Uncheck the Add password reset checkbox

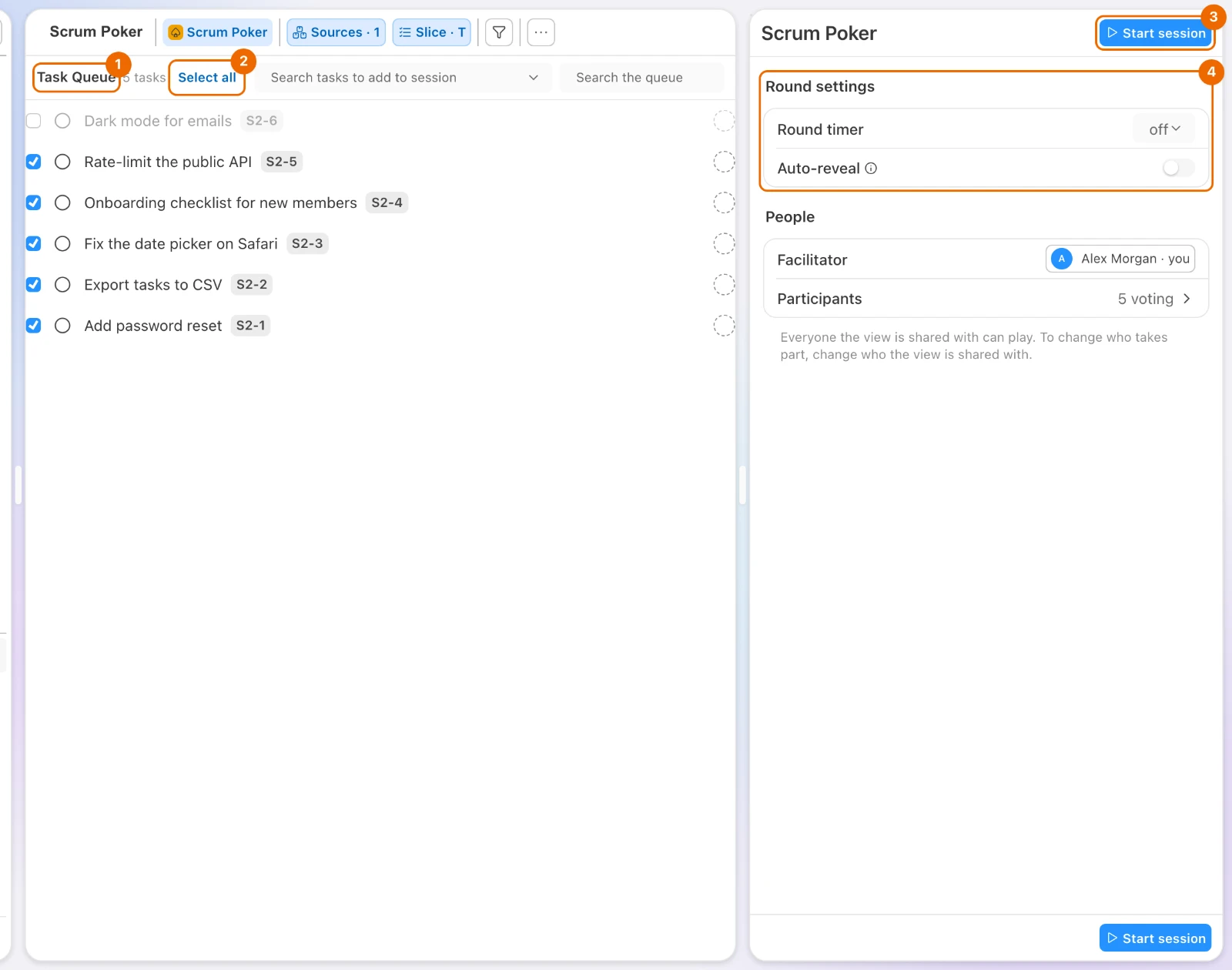pyautogui.click(x=34, y=326)
